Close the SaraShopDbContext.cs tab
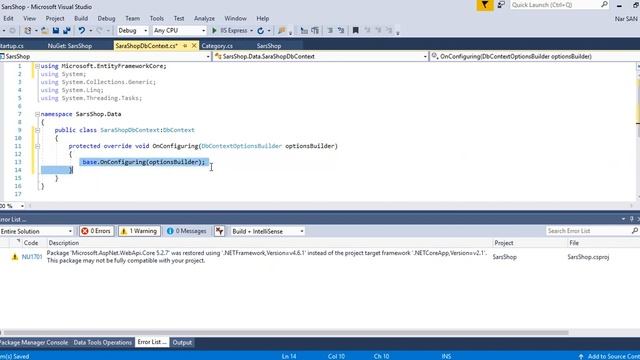This screenshot has height=360, width=640. coord(194,46)
